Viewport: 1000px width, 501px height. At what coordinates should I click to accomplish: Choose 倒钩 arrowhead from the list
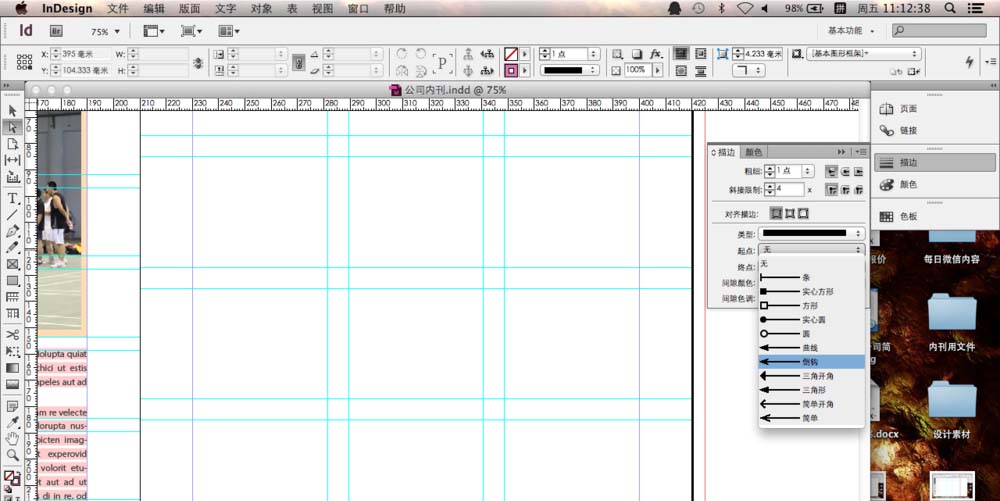pyautogui.click(x=810, y=362)
